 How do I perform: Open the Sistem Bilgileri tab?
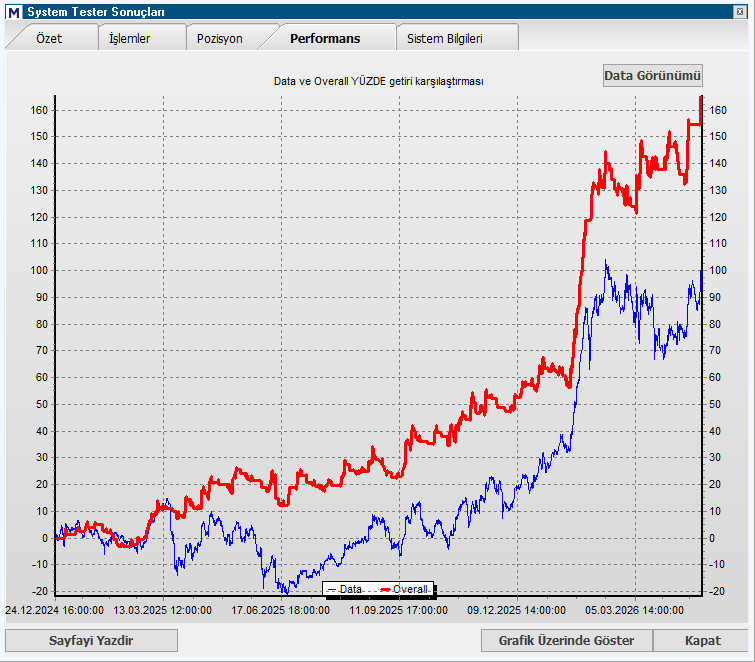(x=444, y=39)
